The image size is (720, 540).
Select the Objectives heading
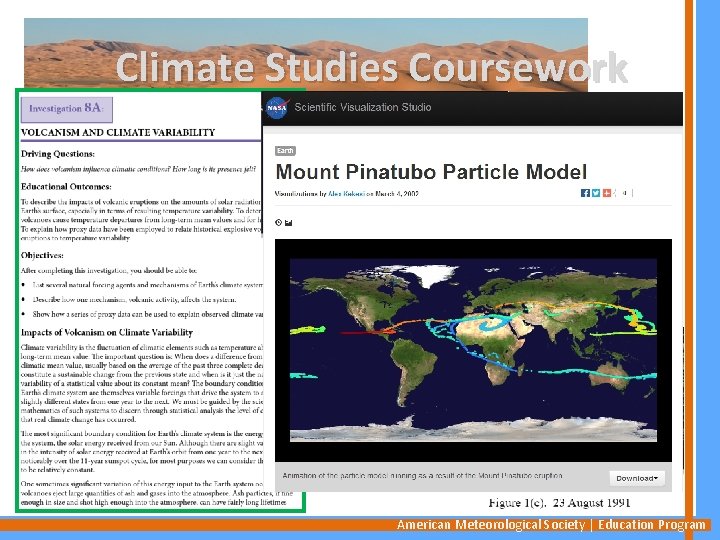pos(42,255)
